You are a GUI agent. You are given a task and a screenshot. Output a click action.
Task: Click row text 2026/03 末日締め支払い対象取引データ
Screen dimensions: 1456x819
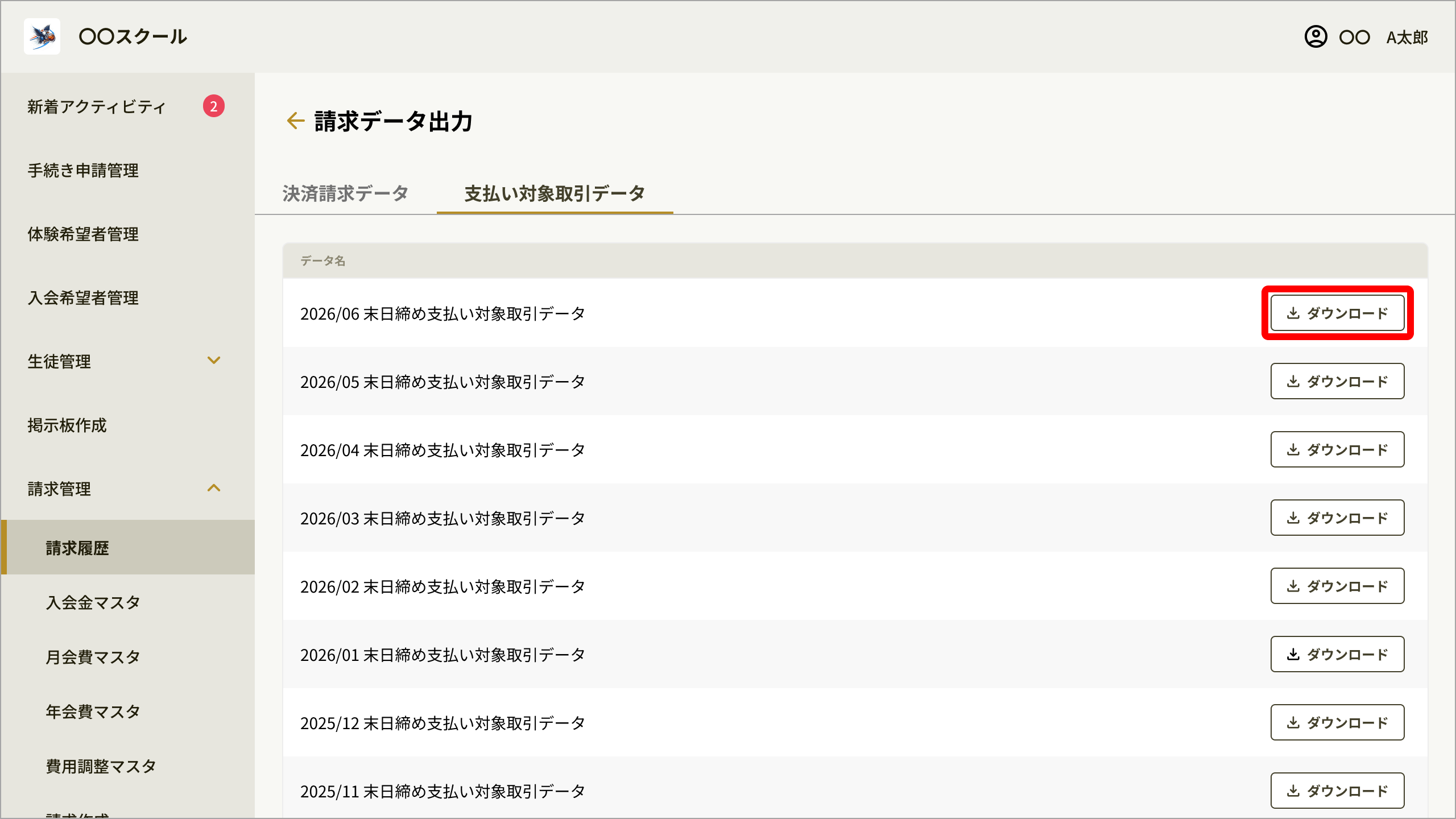point(442,518)
